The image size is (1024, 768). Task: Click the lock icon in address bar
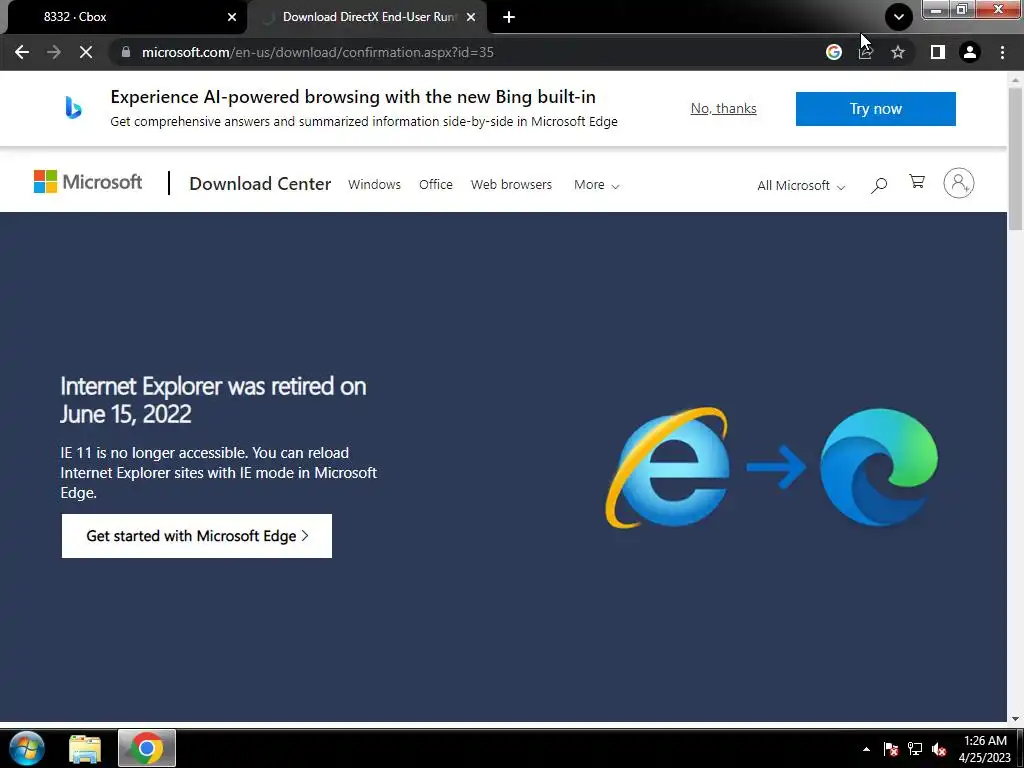tap(126, 52)
